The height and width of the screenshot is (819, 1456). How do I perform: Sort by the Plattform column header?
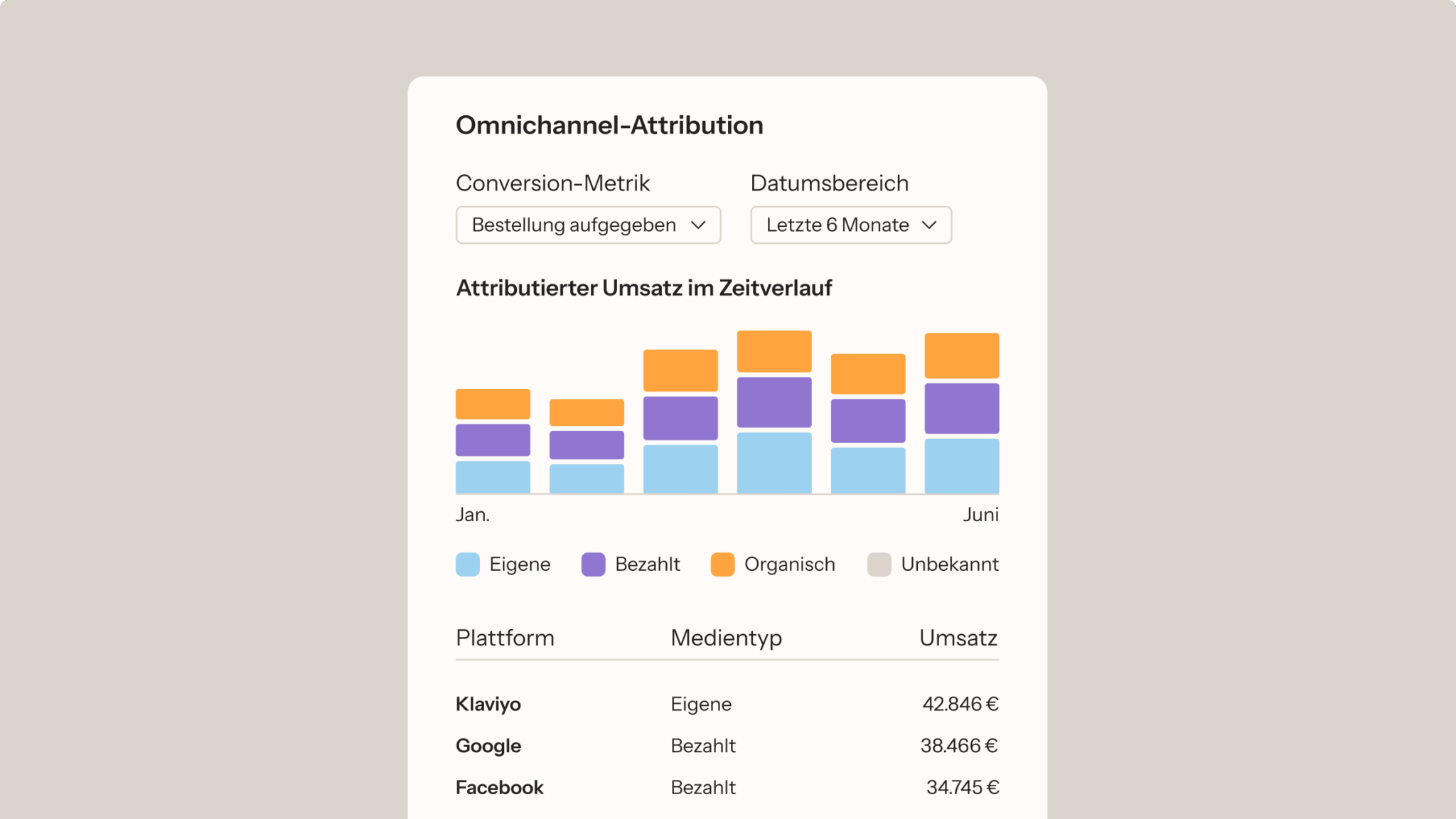[505, 638]
